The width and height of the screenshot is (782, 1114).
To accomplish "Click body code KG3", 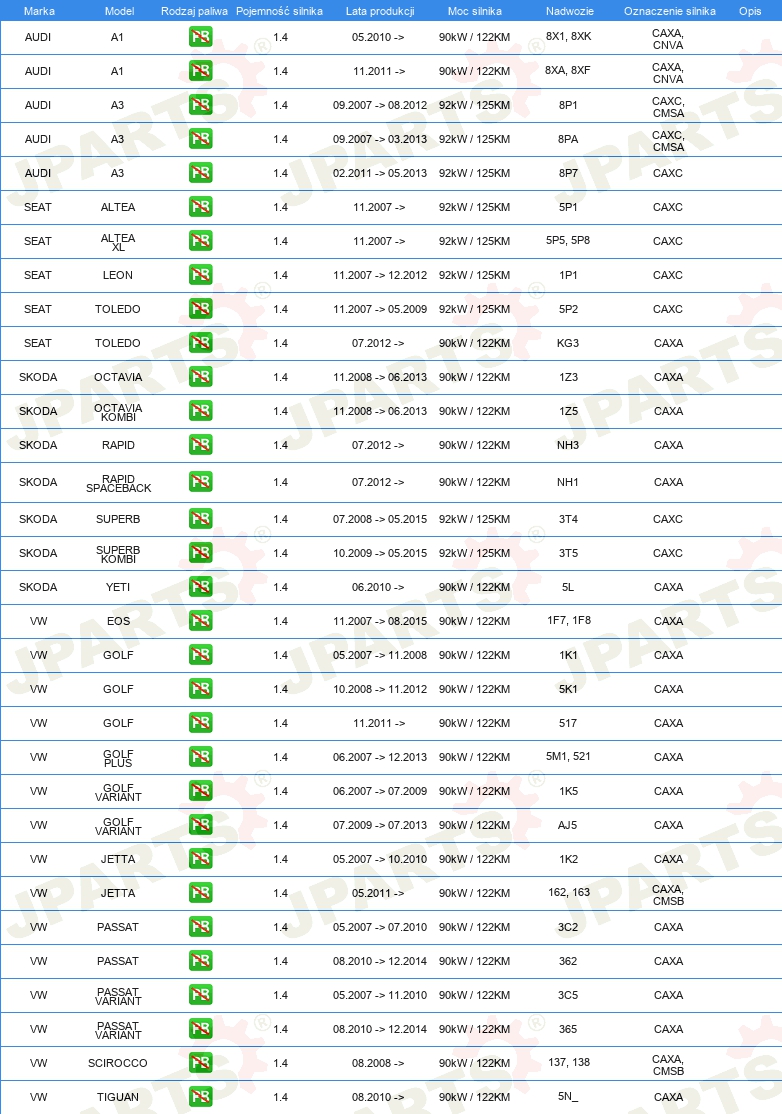I will 568,342.
